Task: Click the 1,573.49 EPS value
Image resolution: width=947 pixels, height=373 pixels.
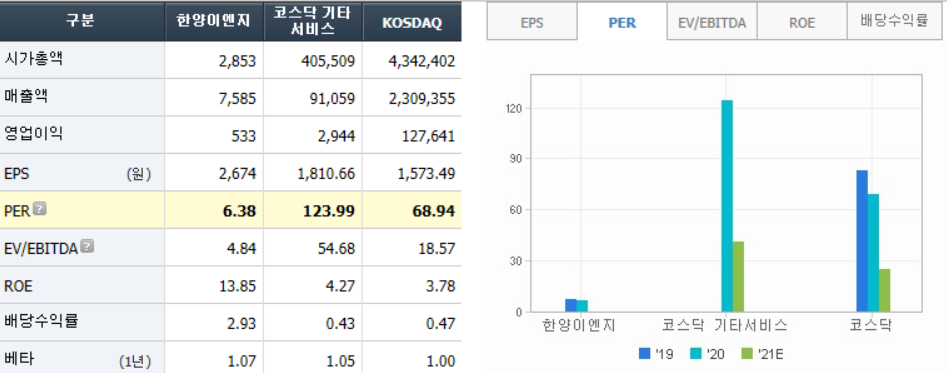Action: coord(426,174)
